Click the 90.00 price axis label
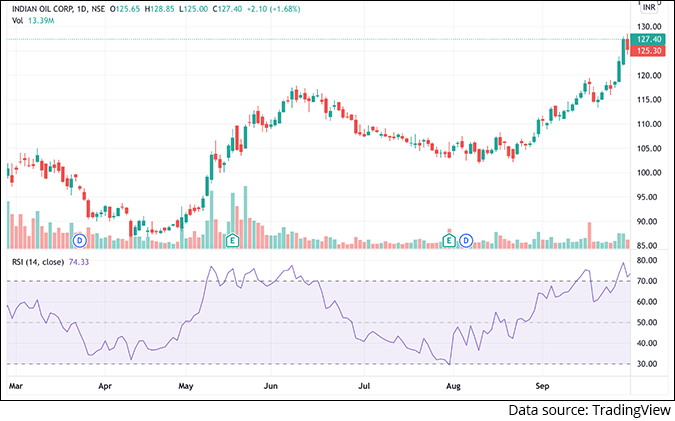This screenshot has width=675, height=421. click(x=649, y=222)
